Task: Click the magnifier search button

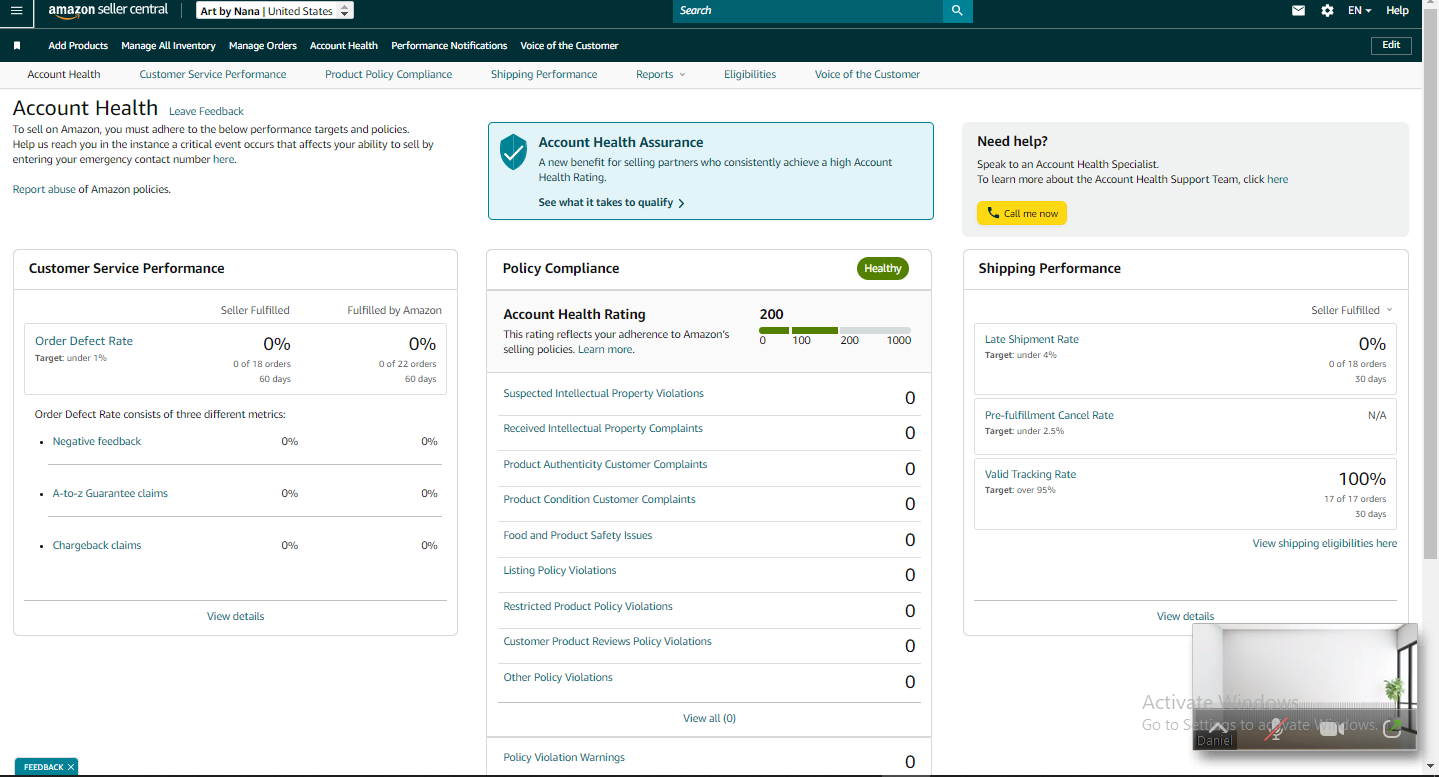Action: click(x=957, y=10)
